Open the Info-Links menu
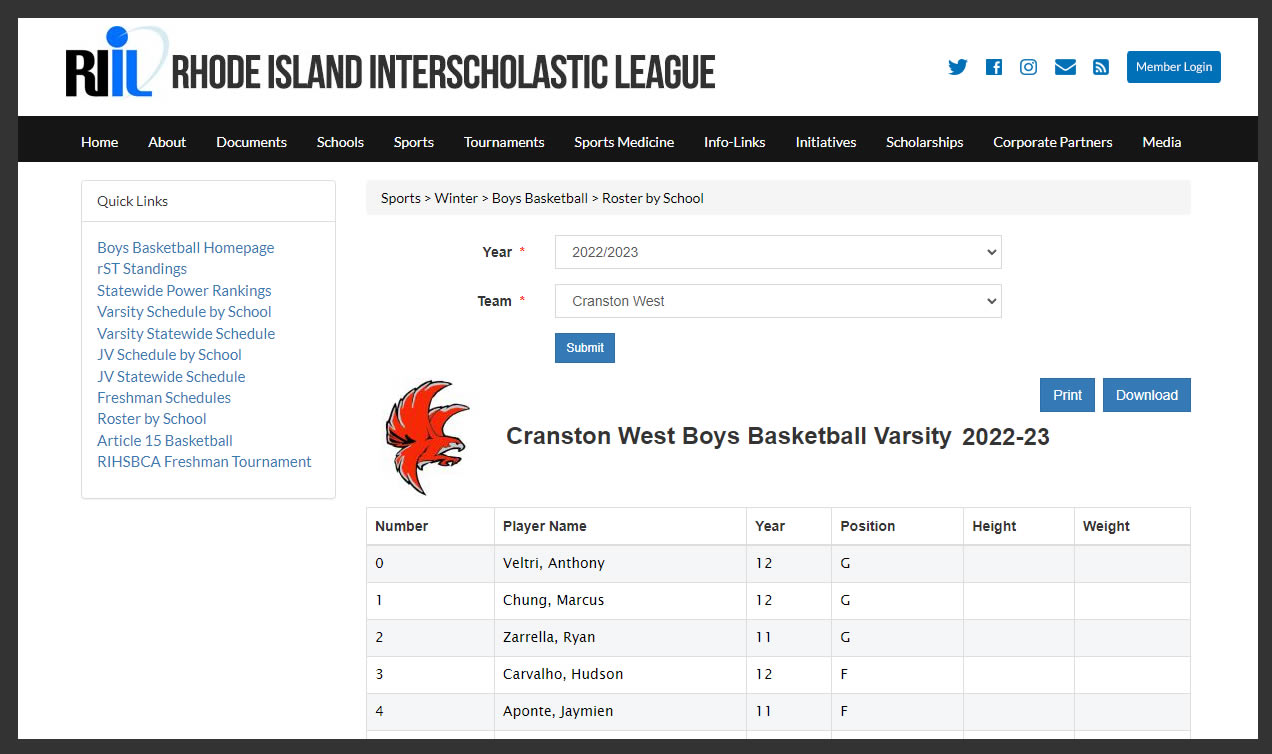The width and height of the screenshot is (1272, 754). click(735, 142)
